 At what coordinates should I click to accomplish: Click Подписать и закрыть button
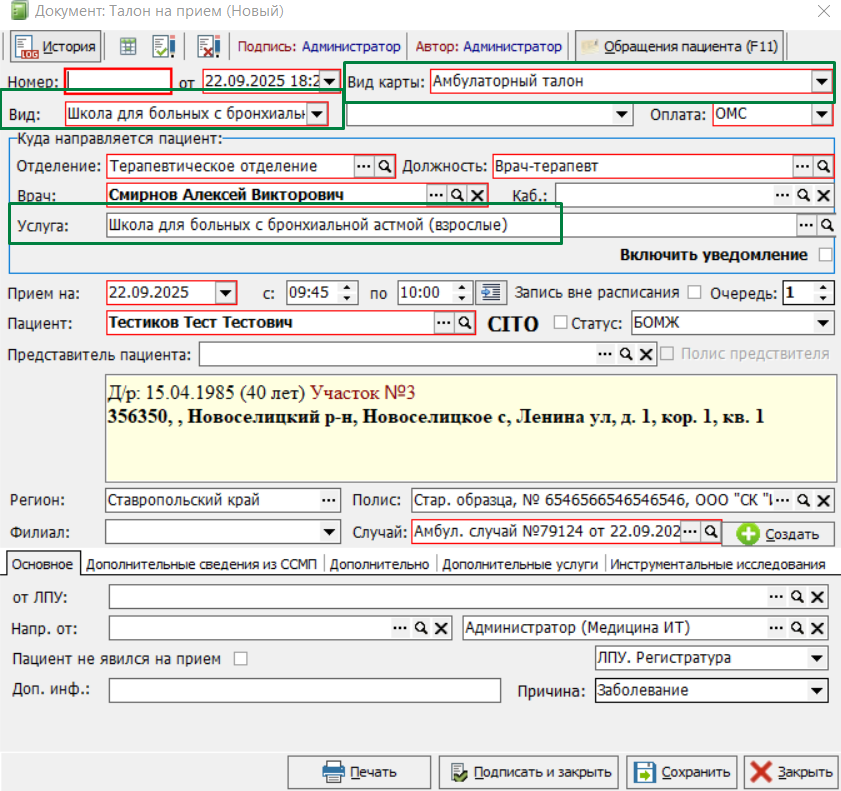[x=529, y=772]
